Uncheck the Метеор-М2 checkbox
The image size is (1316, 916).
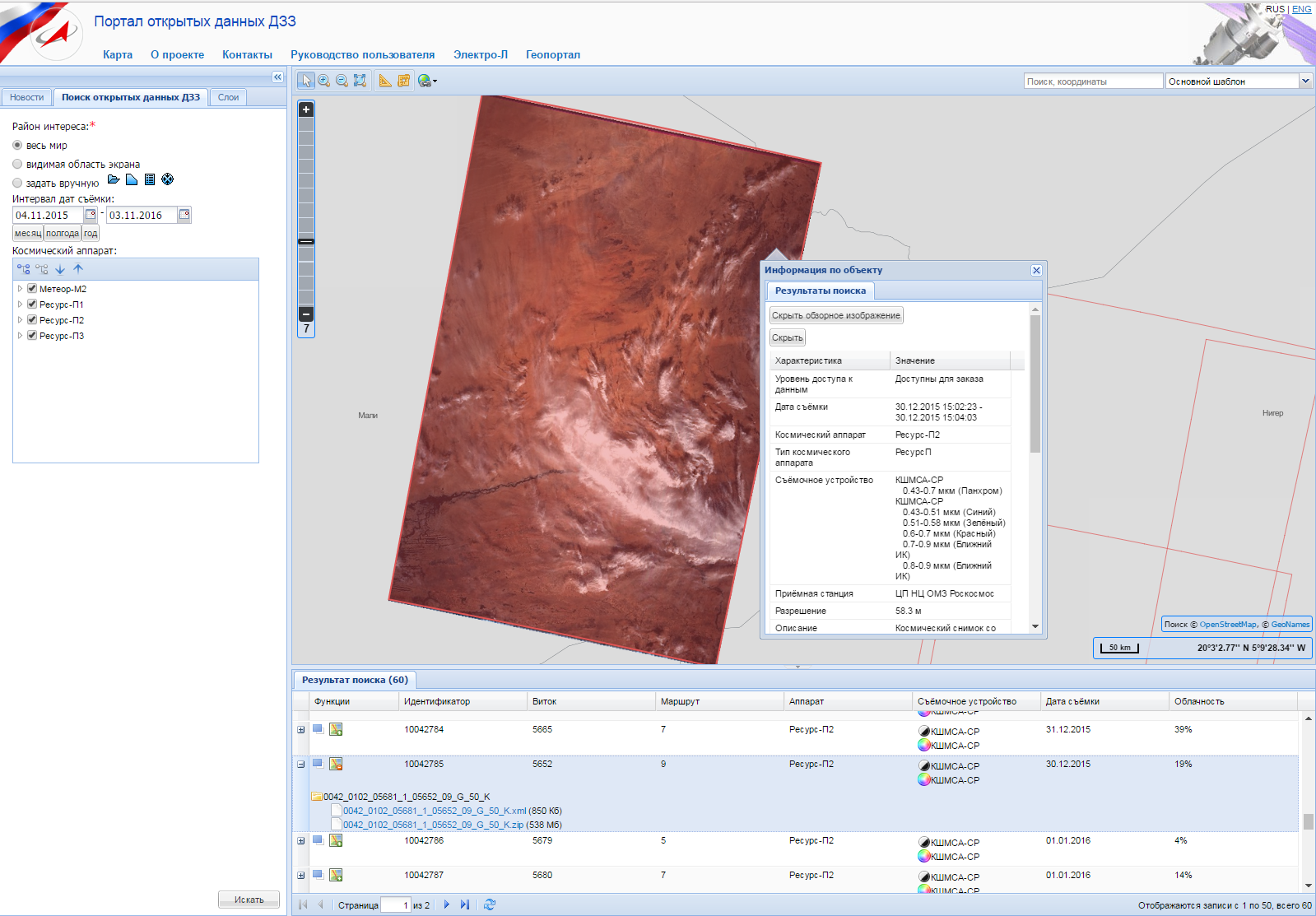32,289
